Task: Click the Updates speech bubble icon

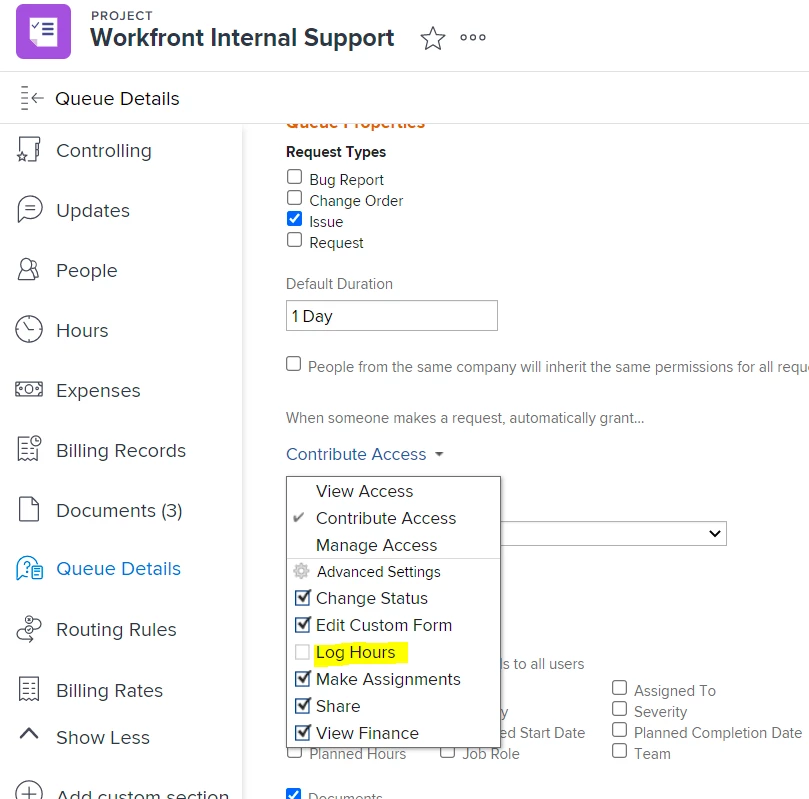Action: click(29, 209)
